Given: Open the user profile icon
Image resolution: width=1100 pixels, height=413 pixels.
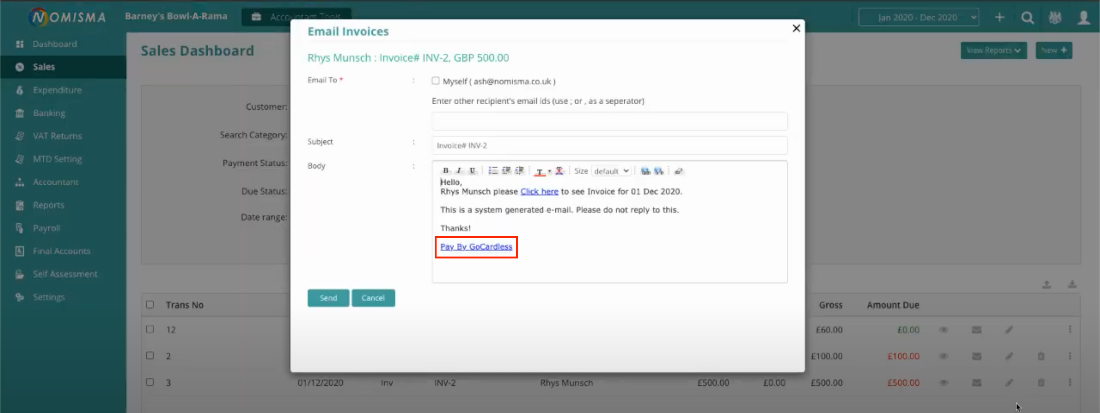Looking at the screenshot, I should 1084,18.
